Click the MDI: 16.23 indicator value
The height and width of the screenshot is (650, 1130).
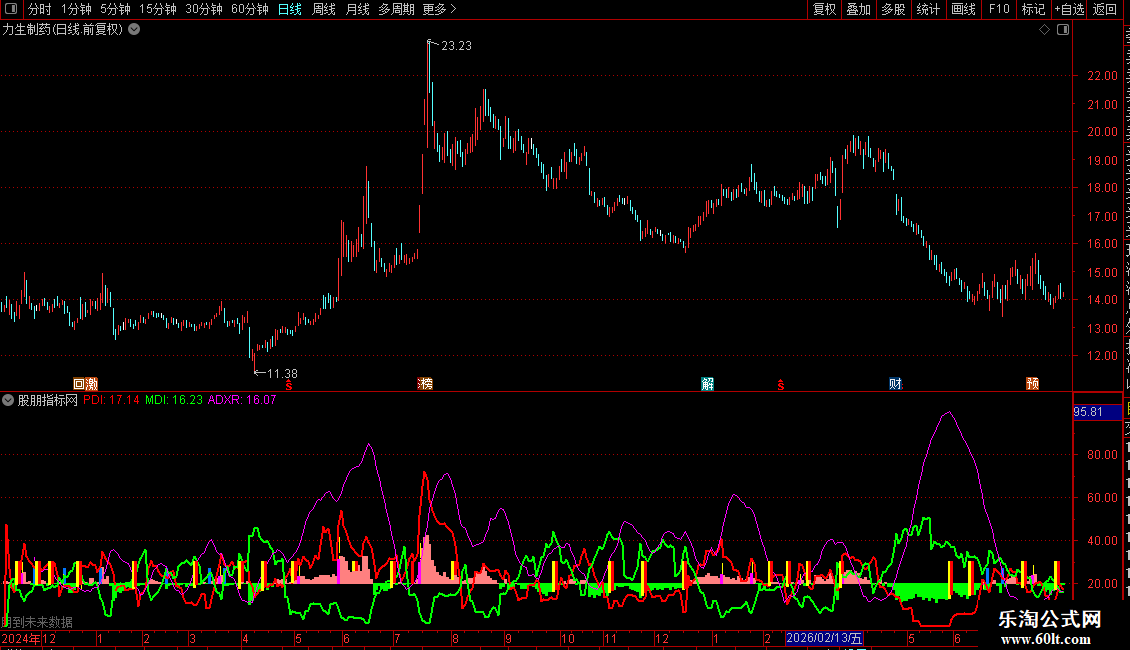174,400
